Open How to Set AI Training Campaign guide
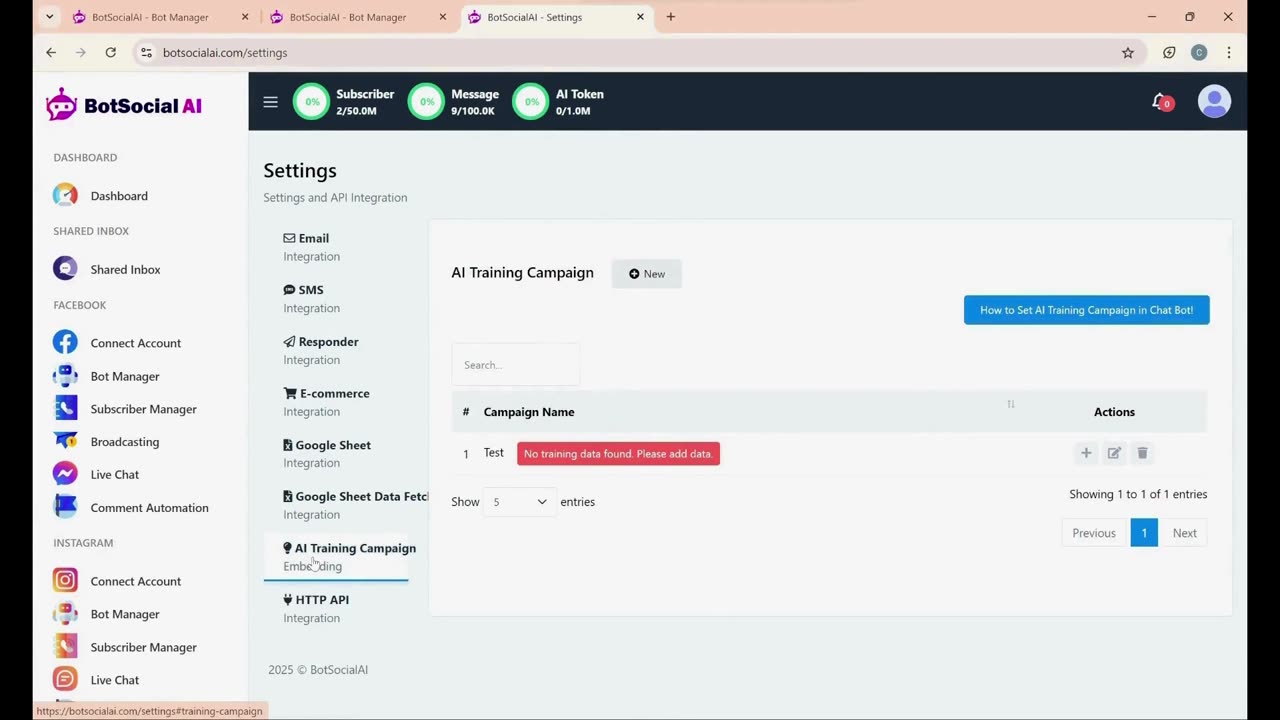The width and height of the screenshot is (1280, 720). tap(1087, 310)
